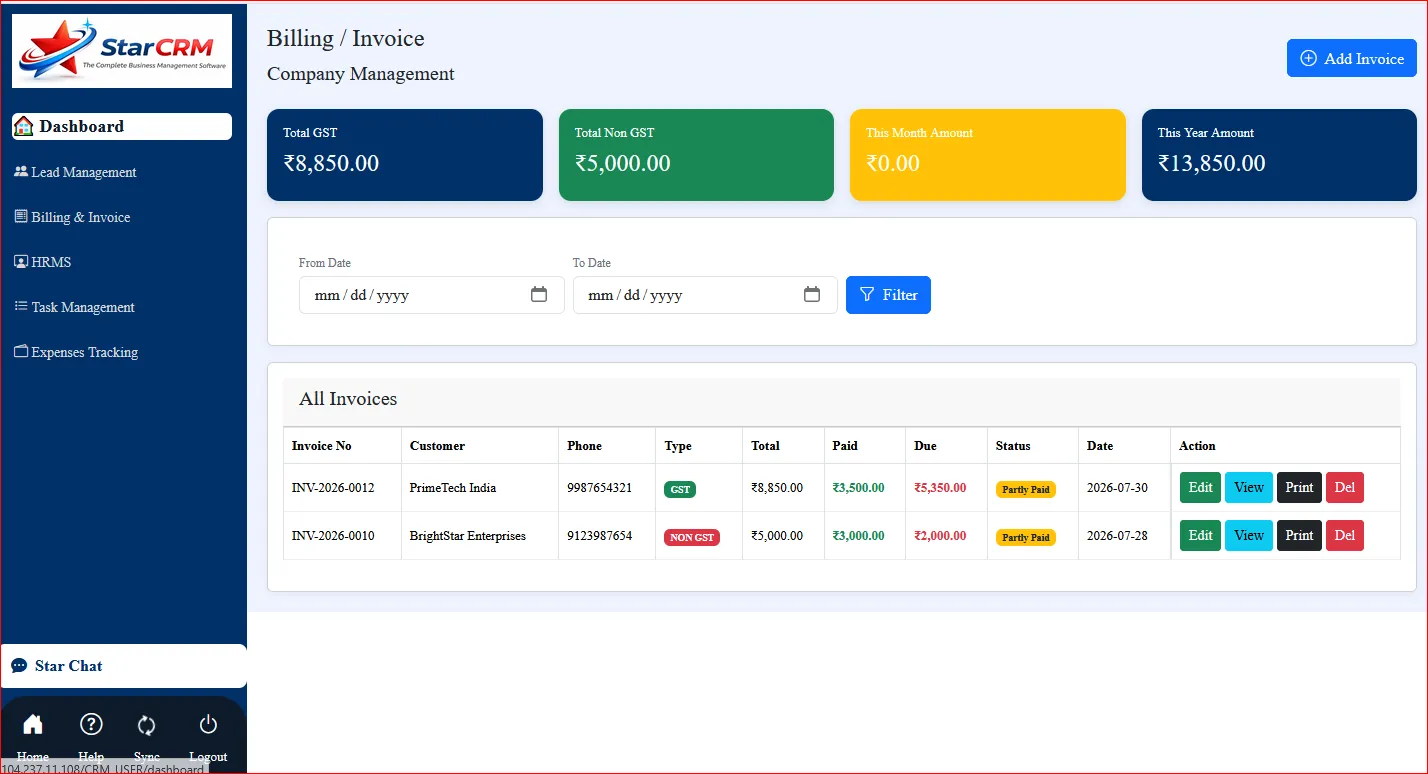Click the Star Chat bubble icon
Image resolution: width=1428 pixels, height=774 pixels.
[19, 666]
